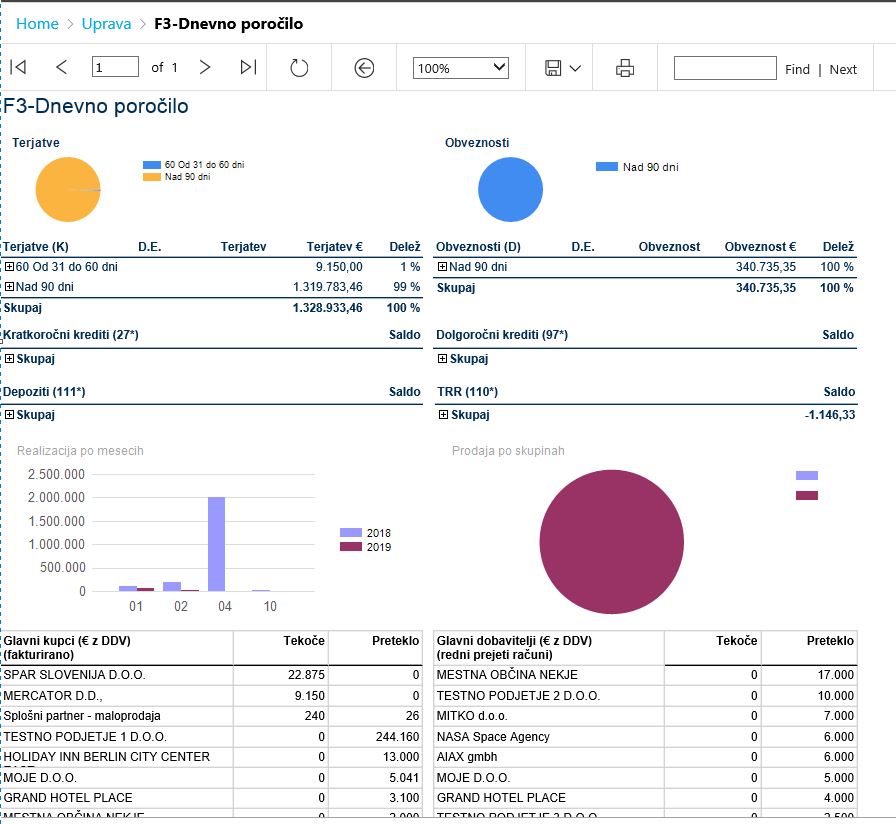
Task: Click the 1.319.783,46 value
Action: click(x=328, y=287)
